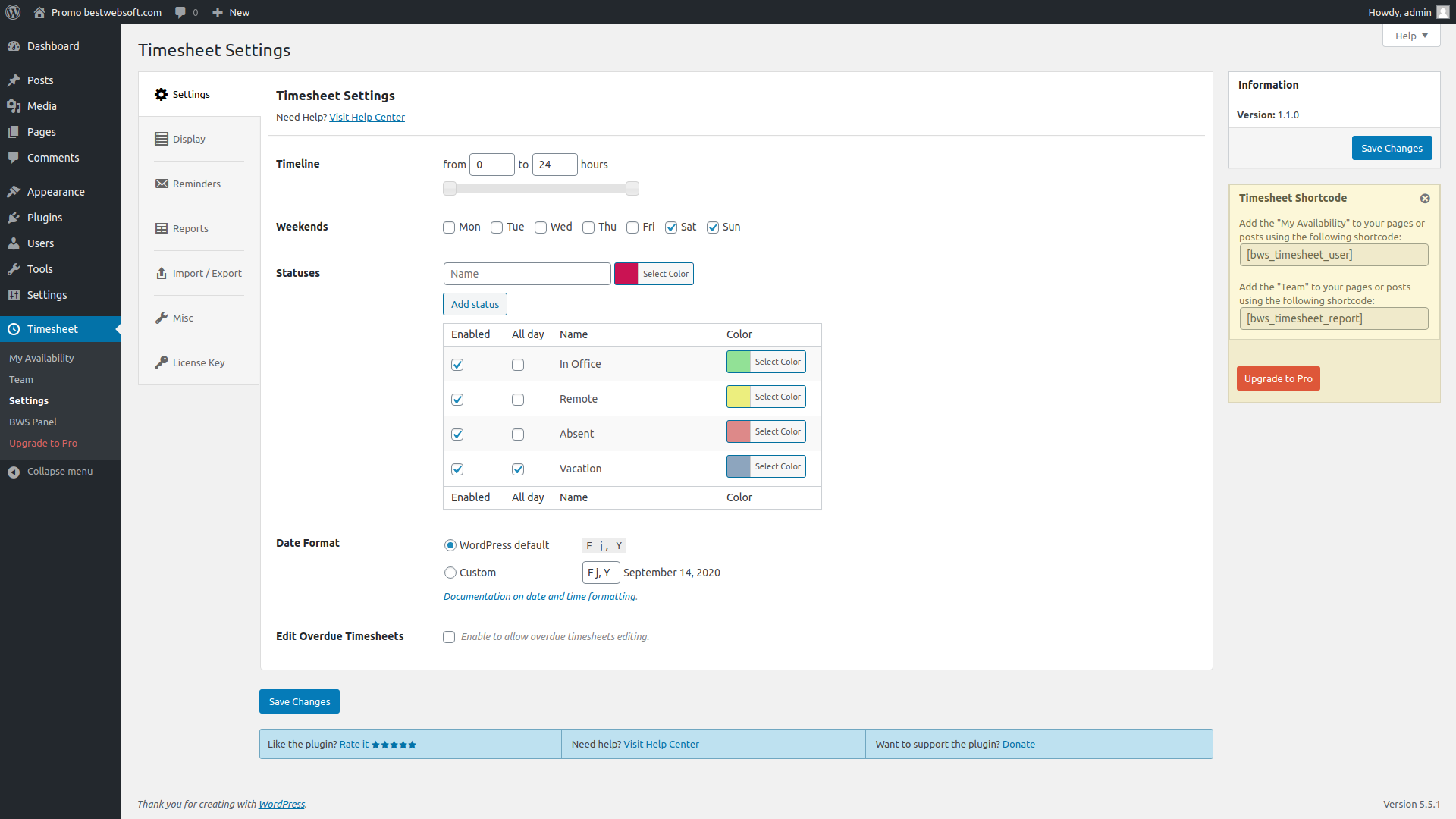Uncheck All day for Vacation status
1456x819 pixels.
[x=518, y=469]
